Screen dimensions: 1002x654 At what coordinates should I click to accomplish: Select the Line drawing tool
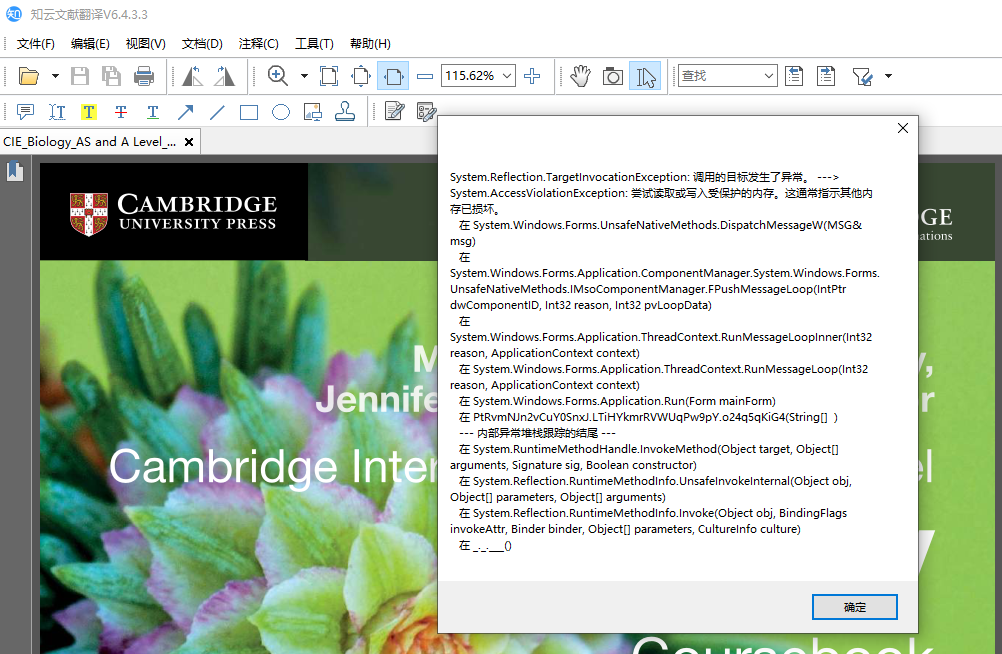click(x=217, y=112)
